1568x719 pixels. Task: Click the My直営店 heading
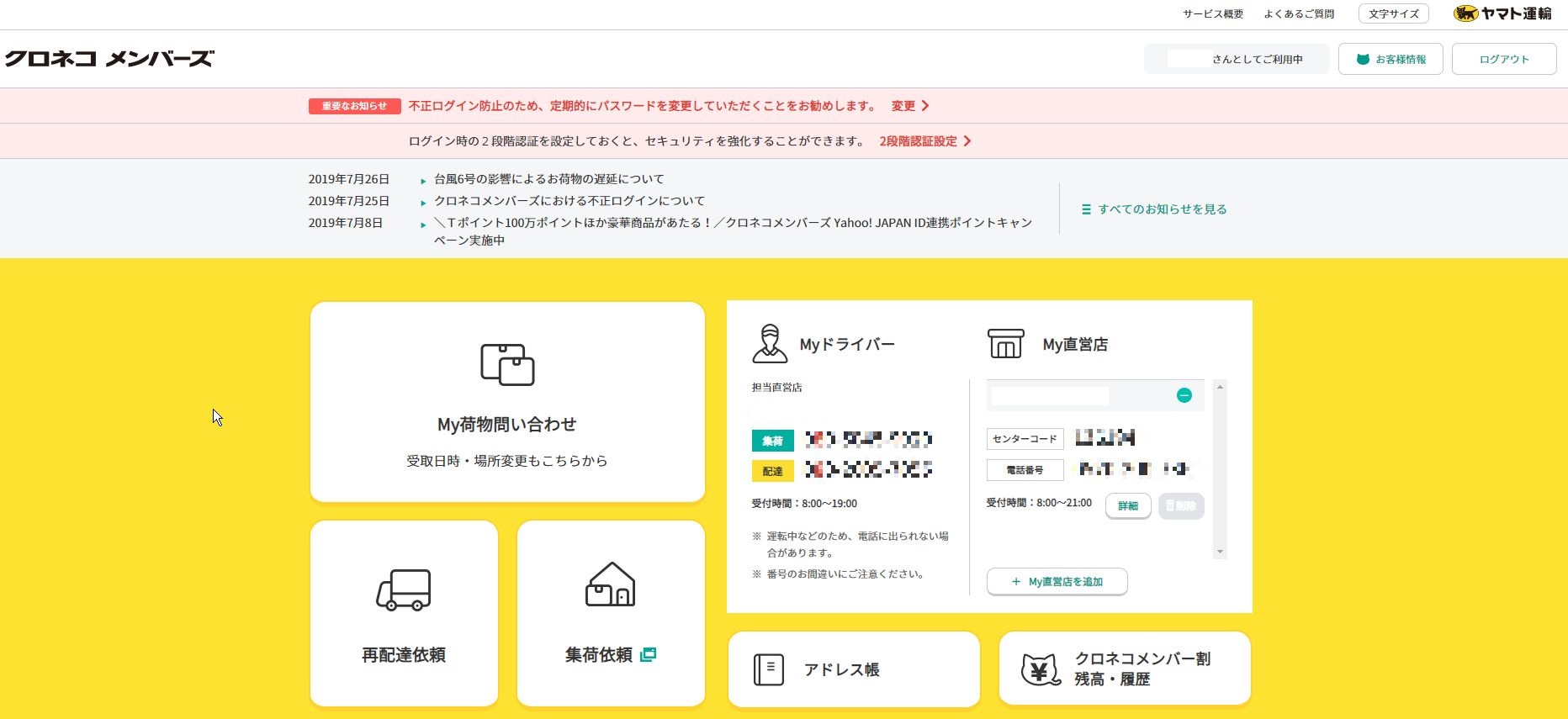(x=1075, y=344)
